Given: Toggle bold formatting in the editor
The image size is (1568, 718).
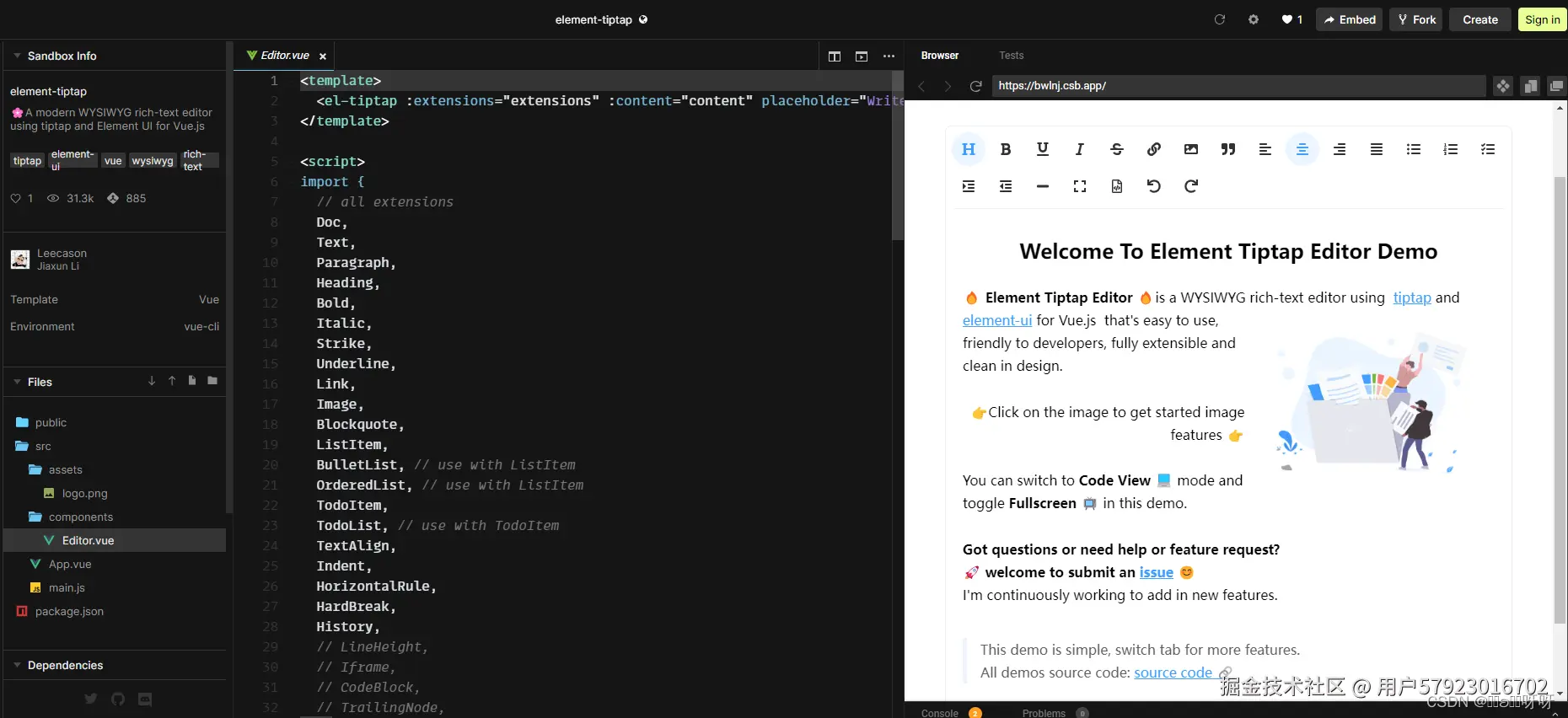Looking at the screenshot, I should pyautogui.click(x=1006, y=149).
